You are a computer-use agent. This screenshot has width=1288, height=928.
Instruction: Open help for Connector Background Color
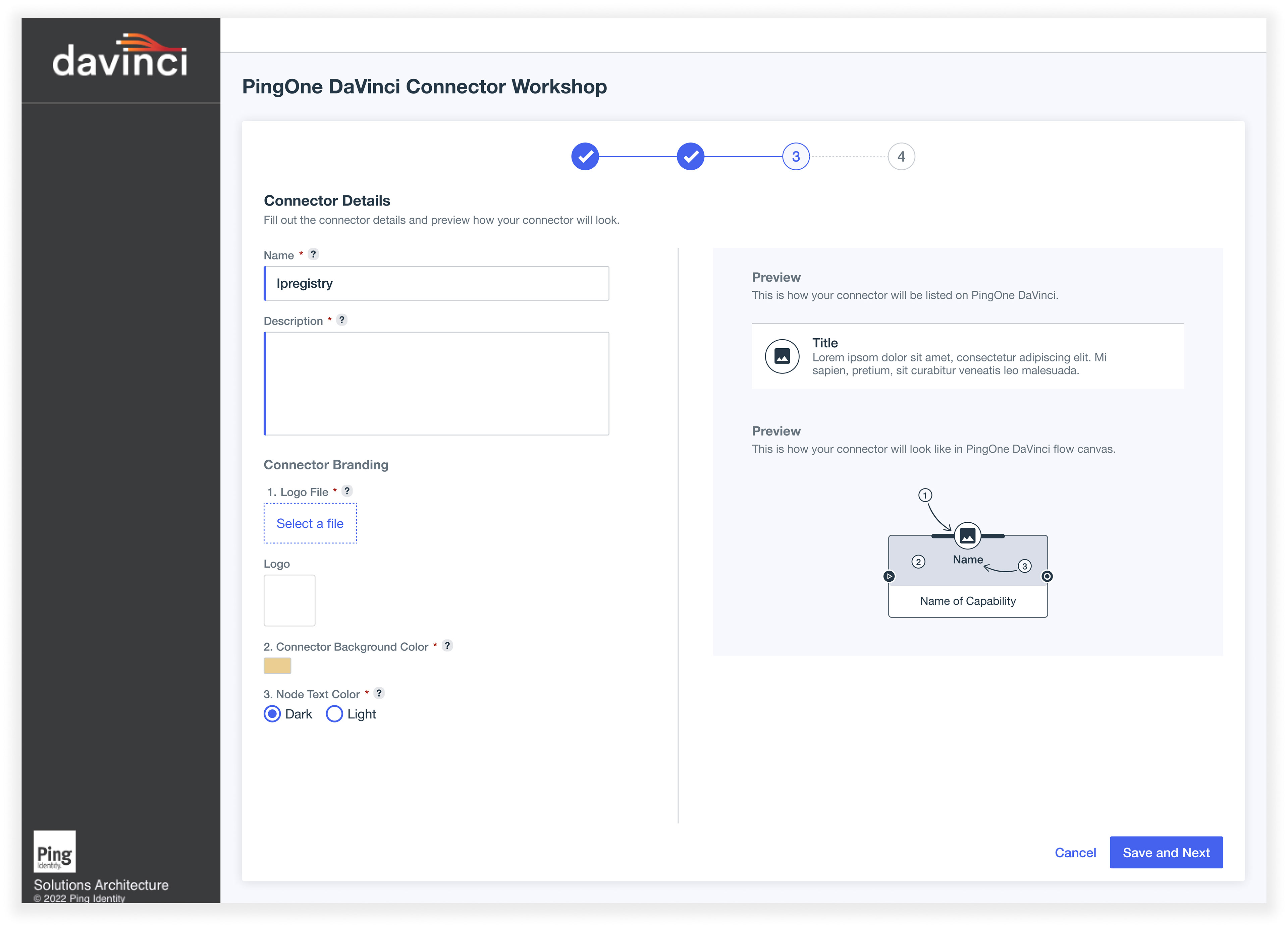447,645
